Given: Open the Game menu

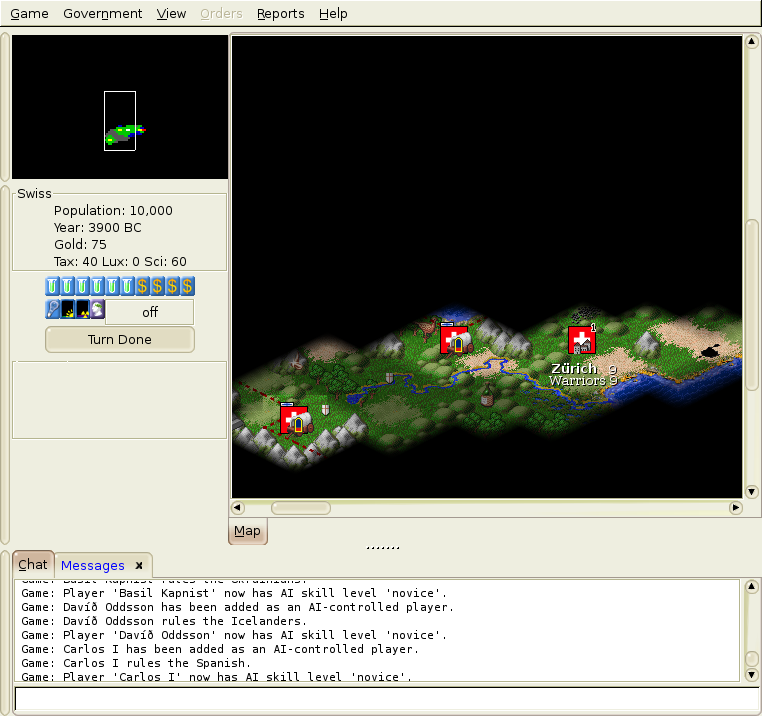Looking at the screenshot, I should pyautogui.click(x=29, y=14).
